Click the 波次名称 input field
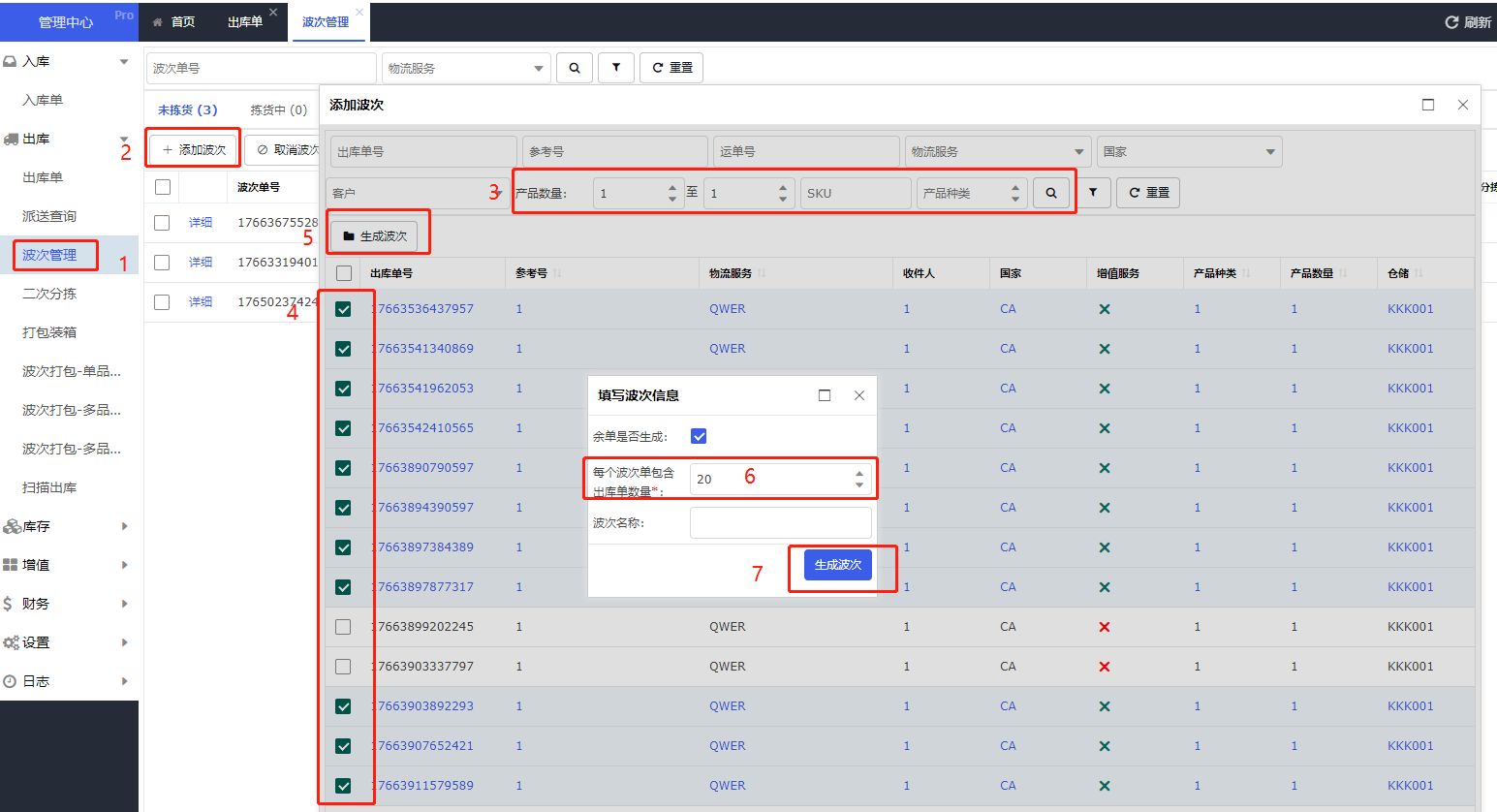The height and width of the screenshot is (812, 1497). tap(781, 522)
